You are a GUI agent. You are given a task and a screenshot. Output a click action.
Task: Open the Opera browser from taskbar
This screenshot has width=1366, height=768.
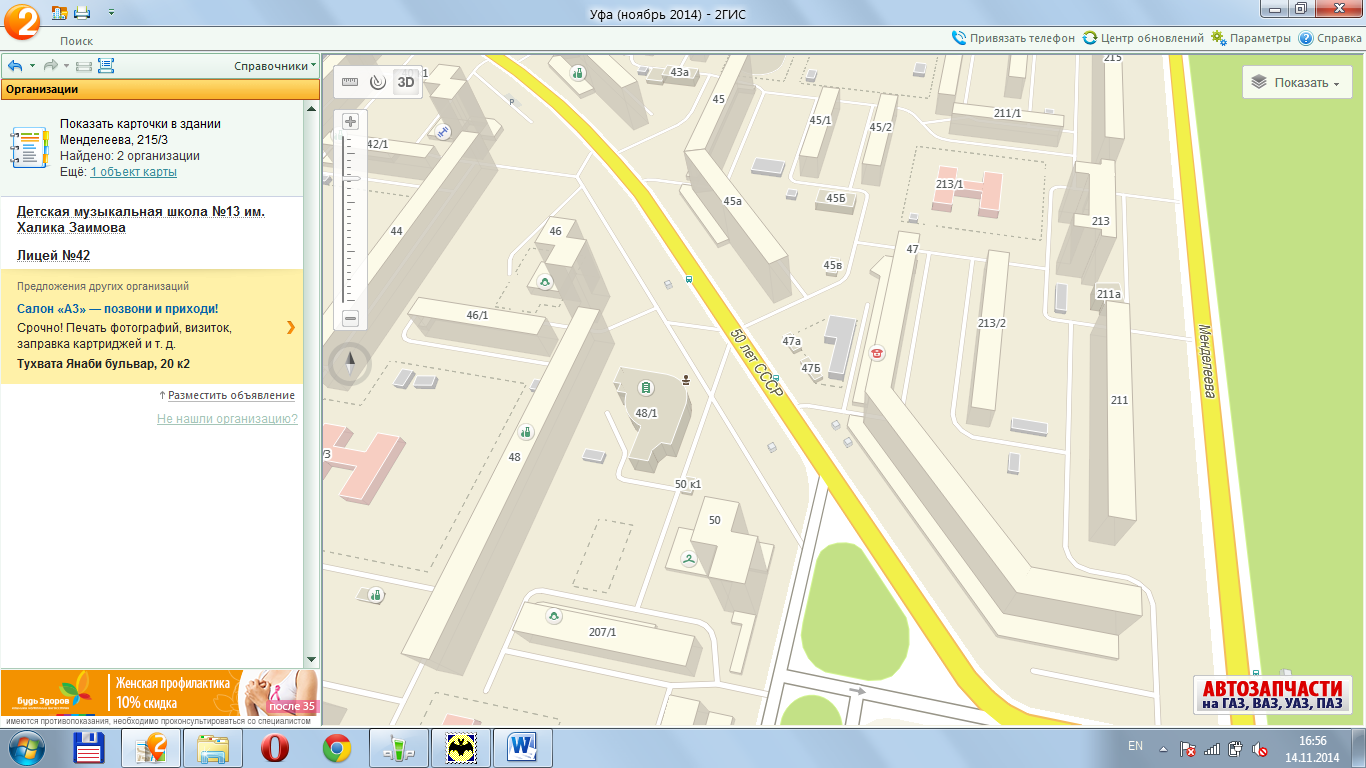pyautogui.click(x=275, y=748)
